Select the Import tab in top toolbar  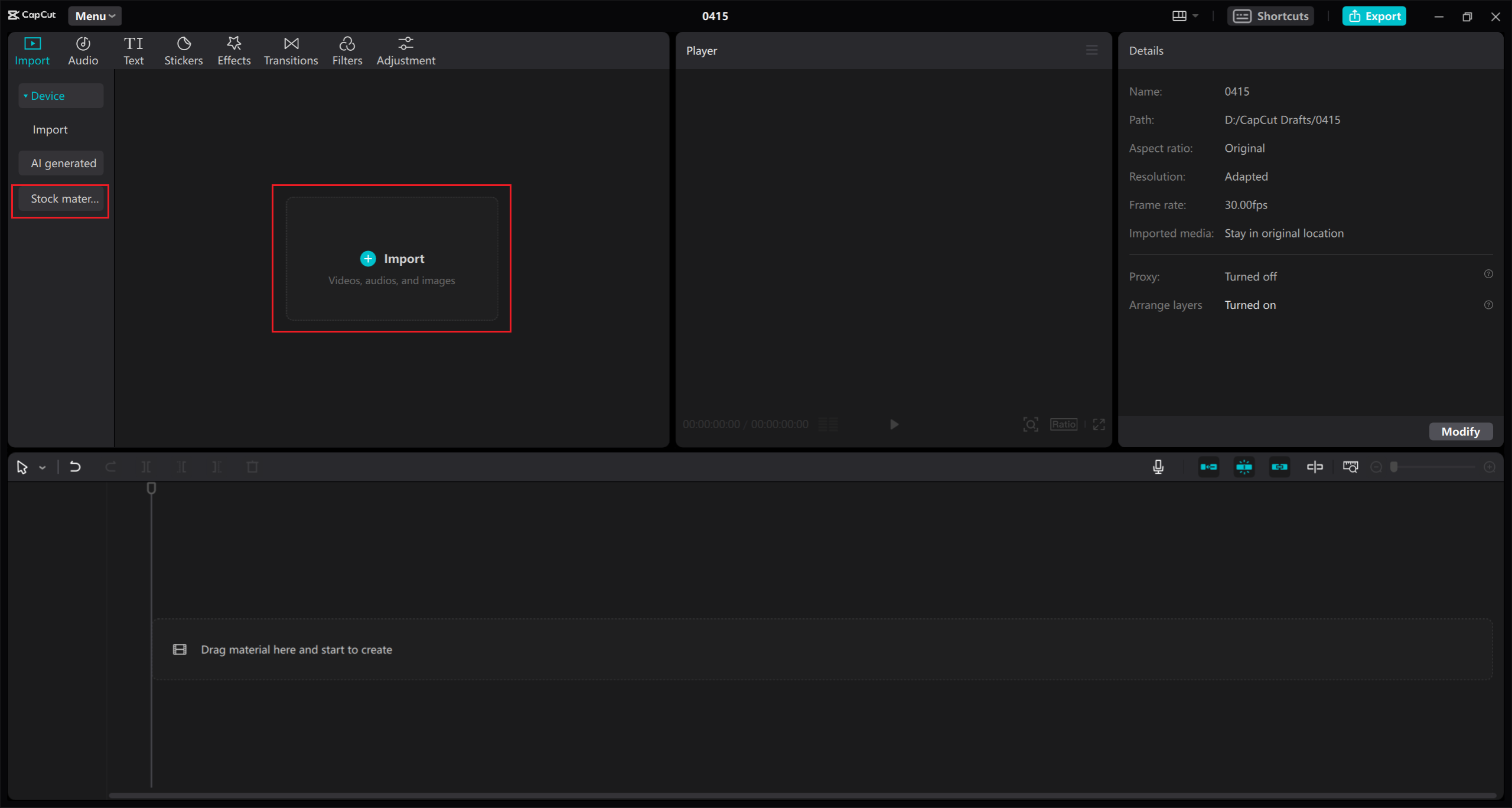click(32, 51)
